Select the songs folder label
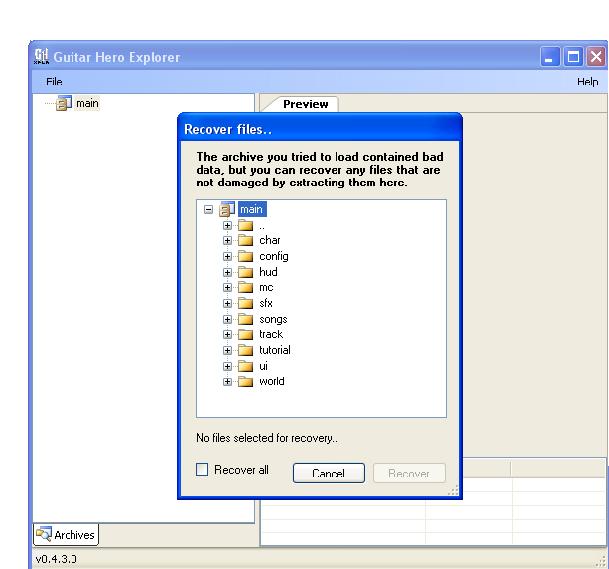Image resolution: width=609 pixels, height=569 pixels. coord(273,319)
